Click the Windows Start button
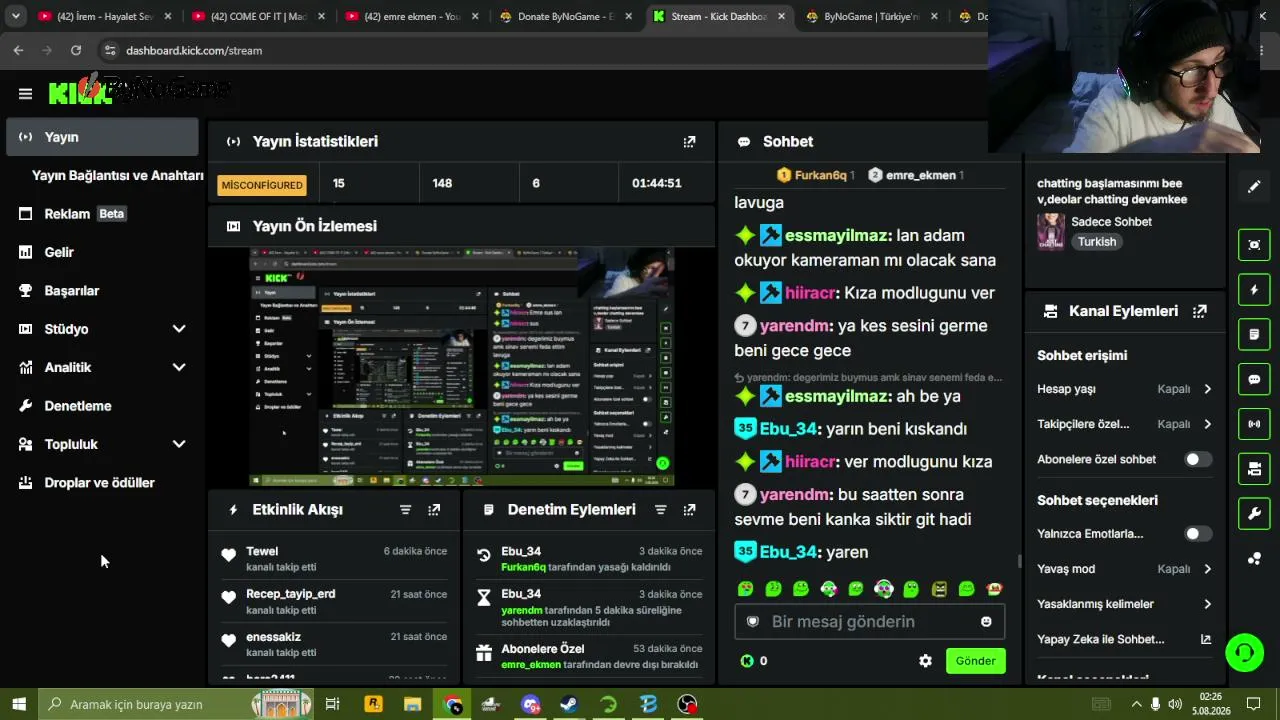This screenshot has height=720, width=1280. point(18,704)
